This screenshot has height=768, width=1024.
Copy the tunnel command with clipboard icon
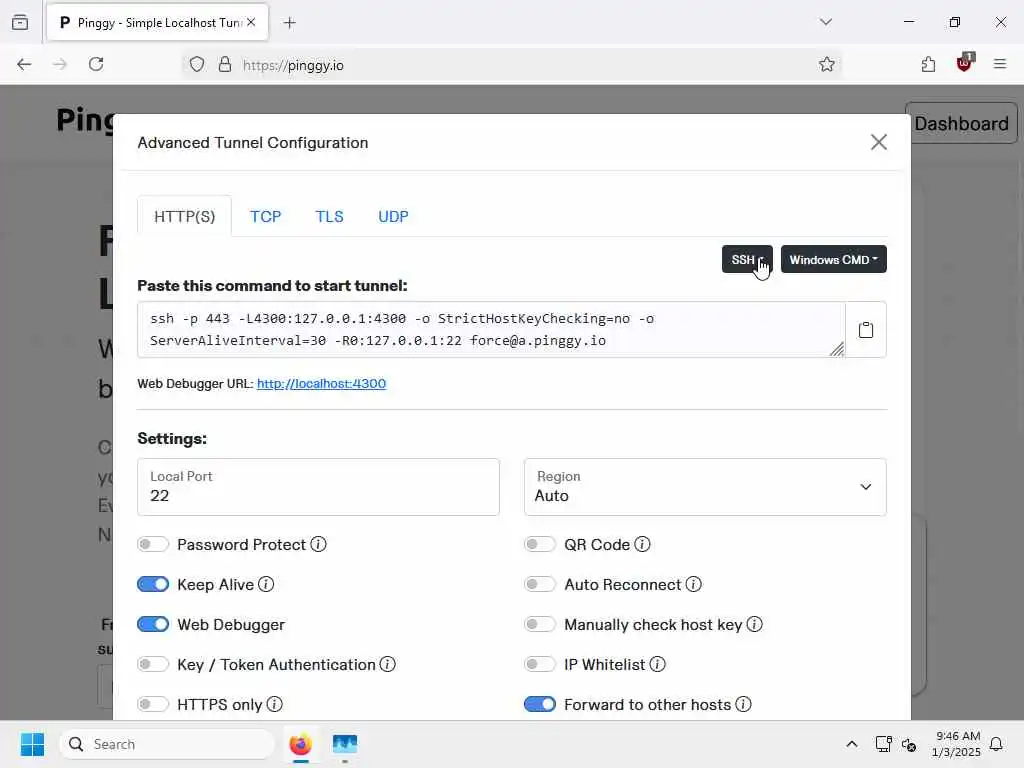pyautogui.click(x=866, y=330)
